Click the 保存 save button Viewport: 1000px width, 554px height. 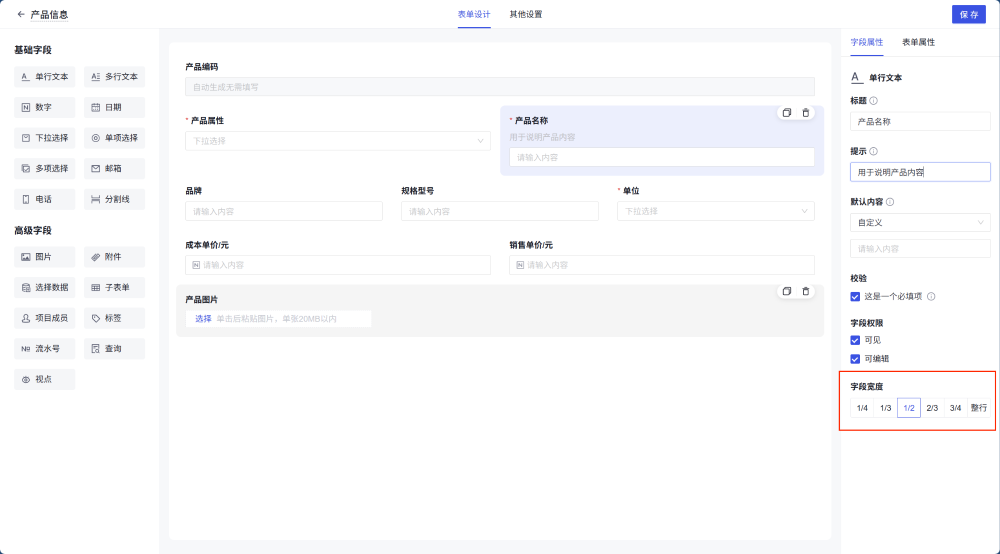(968, 15)
